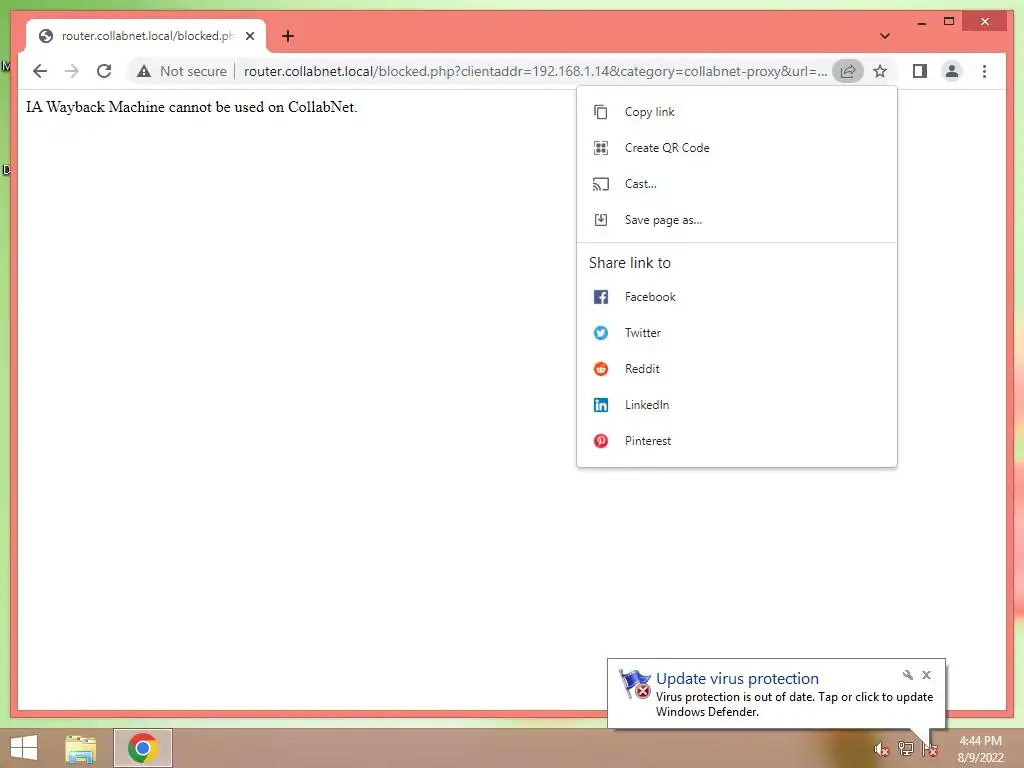The width and height of the screenshot is (1024, 768).
Task: Share link to Facebook
Action: [x=737, y=296]
